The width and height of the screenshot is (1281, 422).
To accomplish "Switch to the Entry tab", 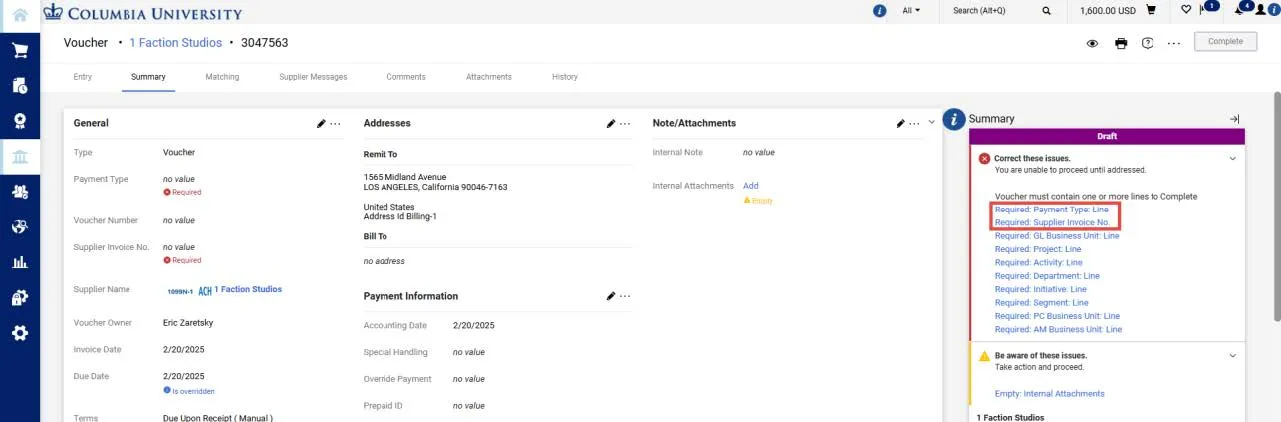I will click(x=83, y=77).
